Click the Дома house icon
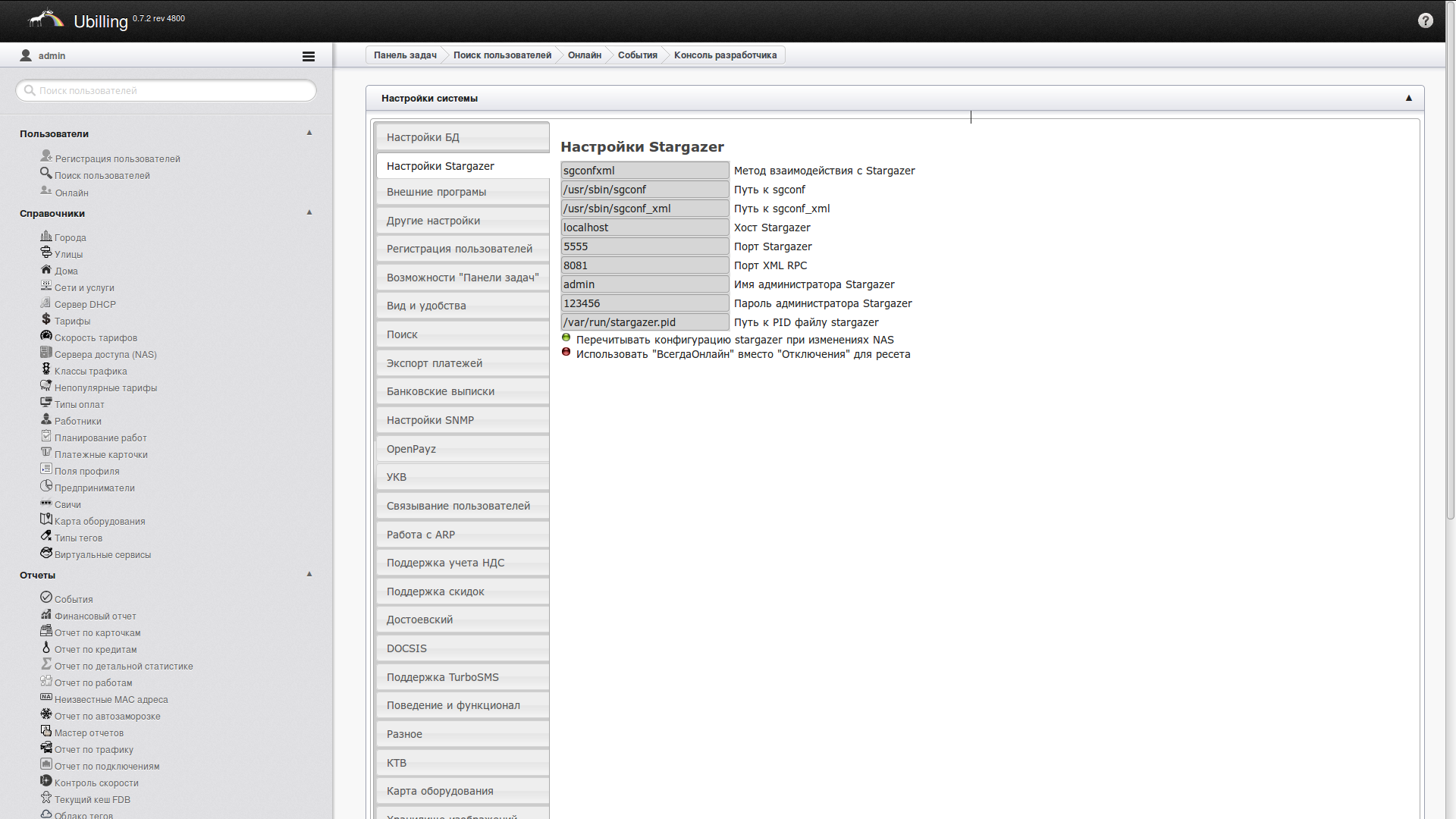 click(x=46, y=268)
